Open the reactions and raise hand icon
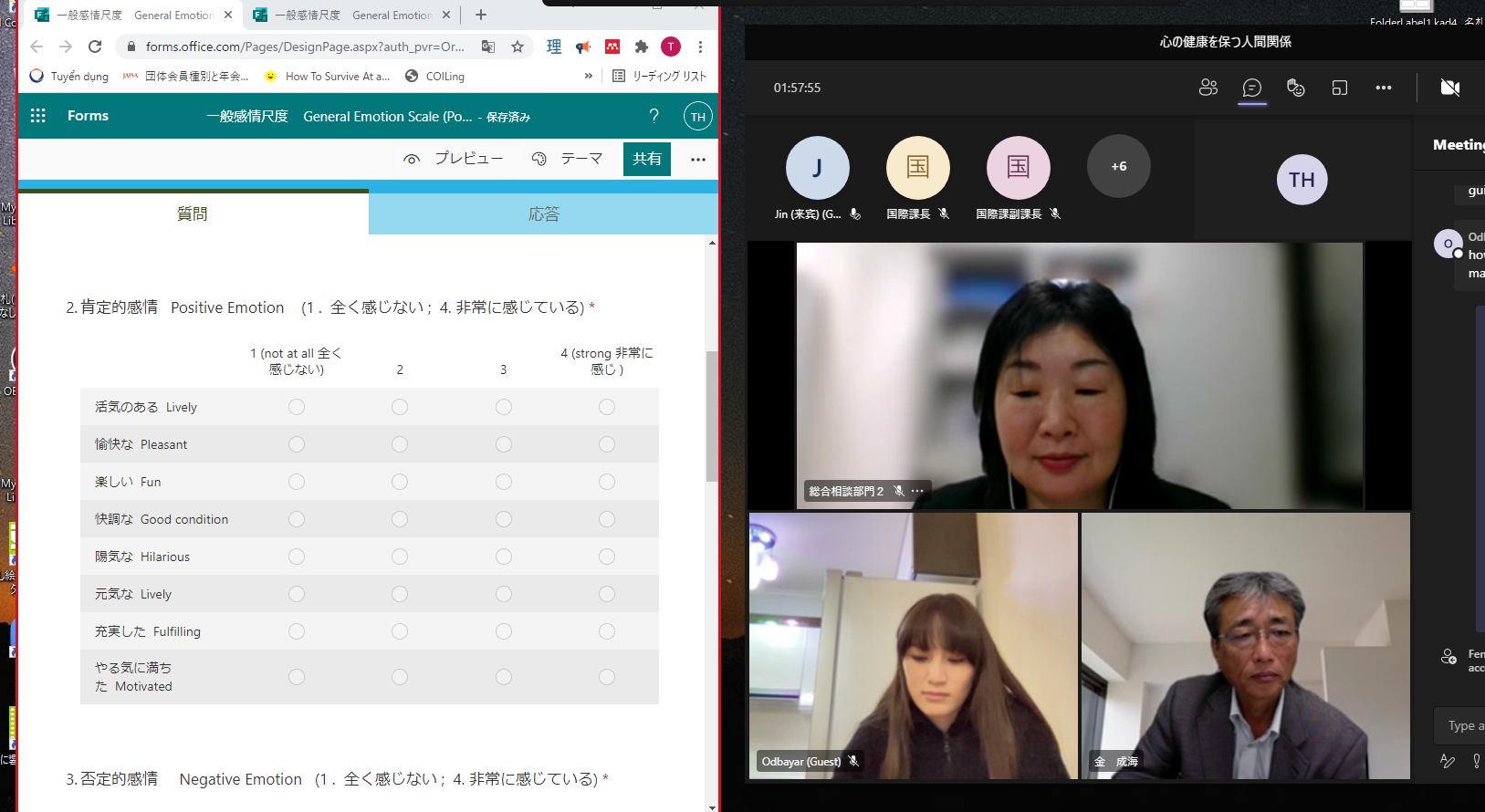Viewport: 1485px width, 812px height. (1295, 88)
